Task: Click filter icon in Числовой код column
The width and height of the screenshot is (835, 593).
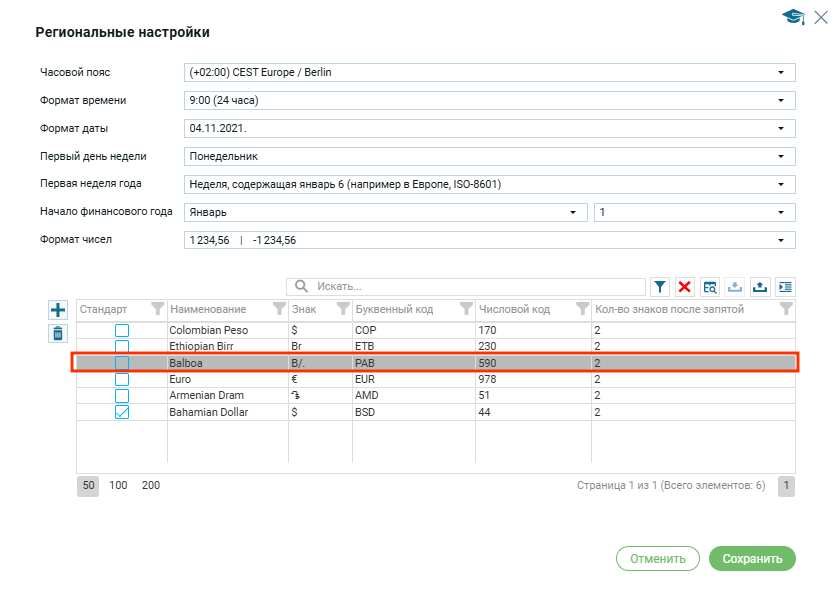Action: coord(582,309)
